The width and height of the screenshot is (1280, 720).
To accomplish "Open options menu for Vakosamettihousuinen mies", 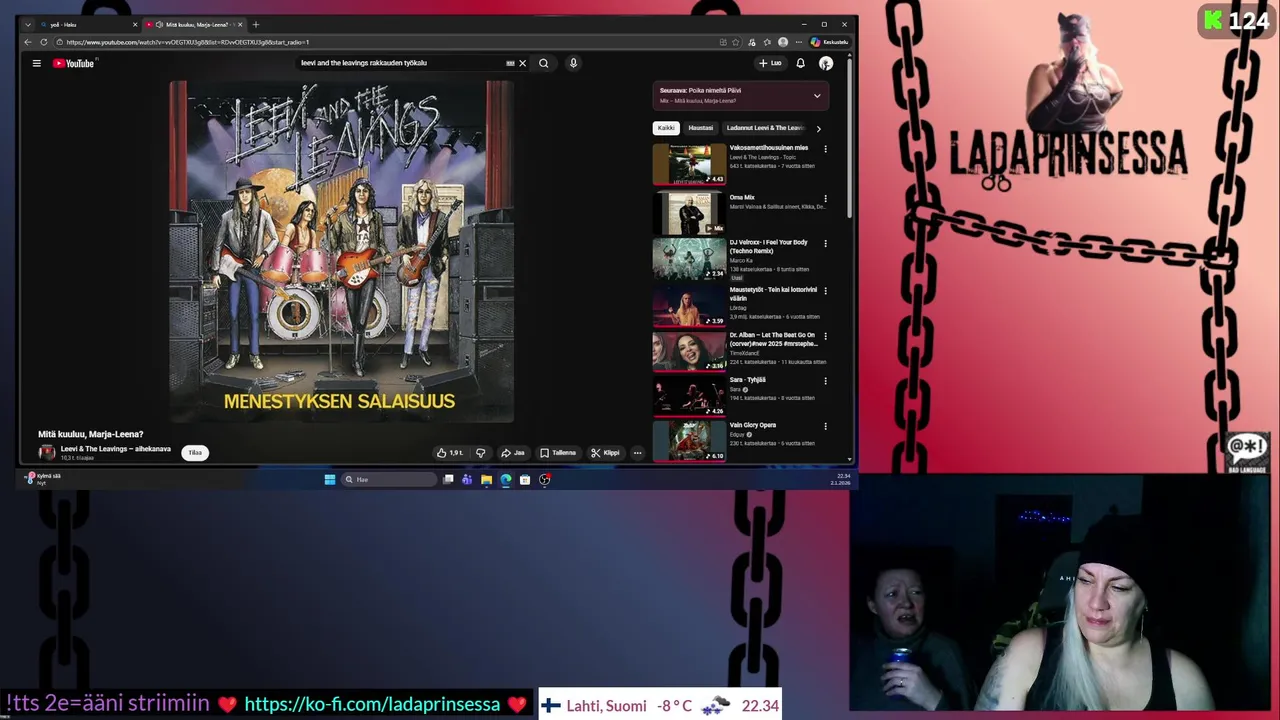I will coord(825,149).
